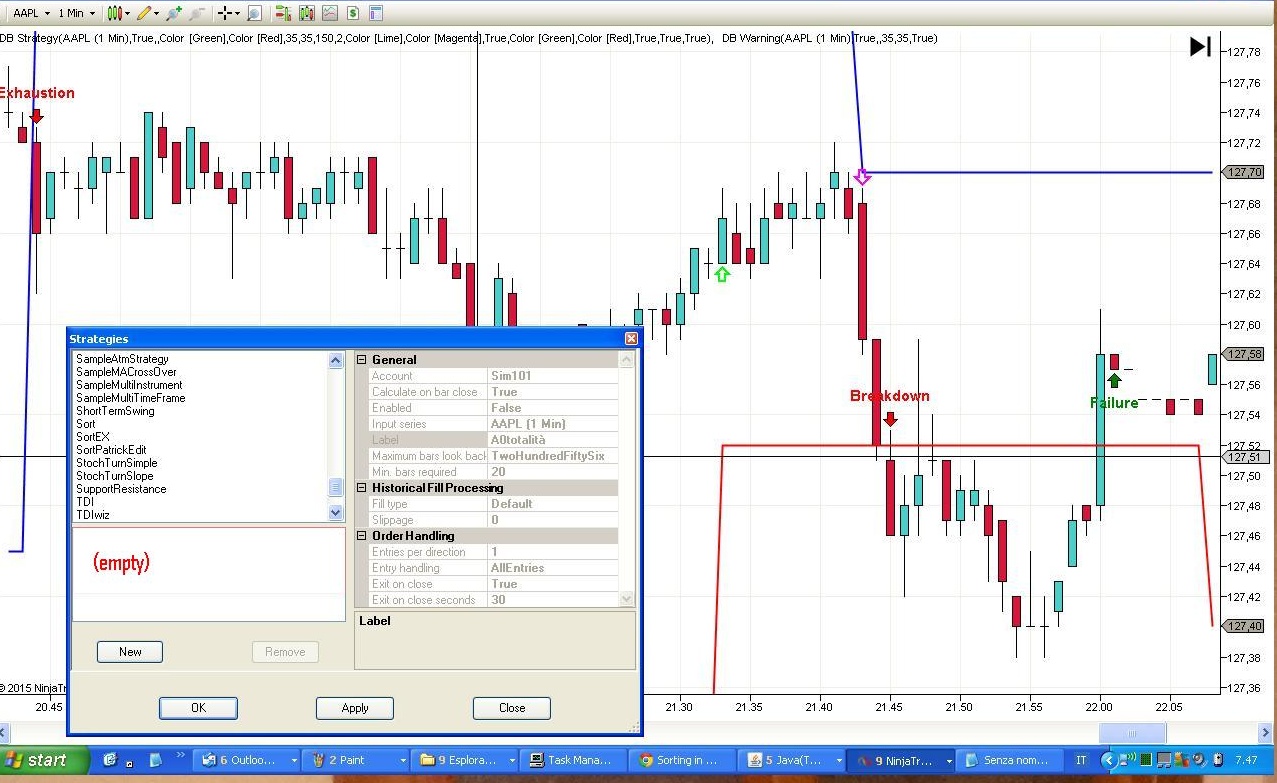This screenshot has width=1277, height=783.
Task: Click the Exhaustion signal arrow on chart
Action: click(37, 116)
